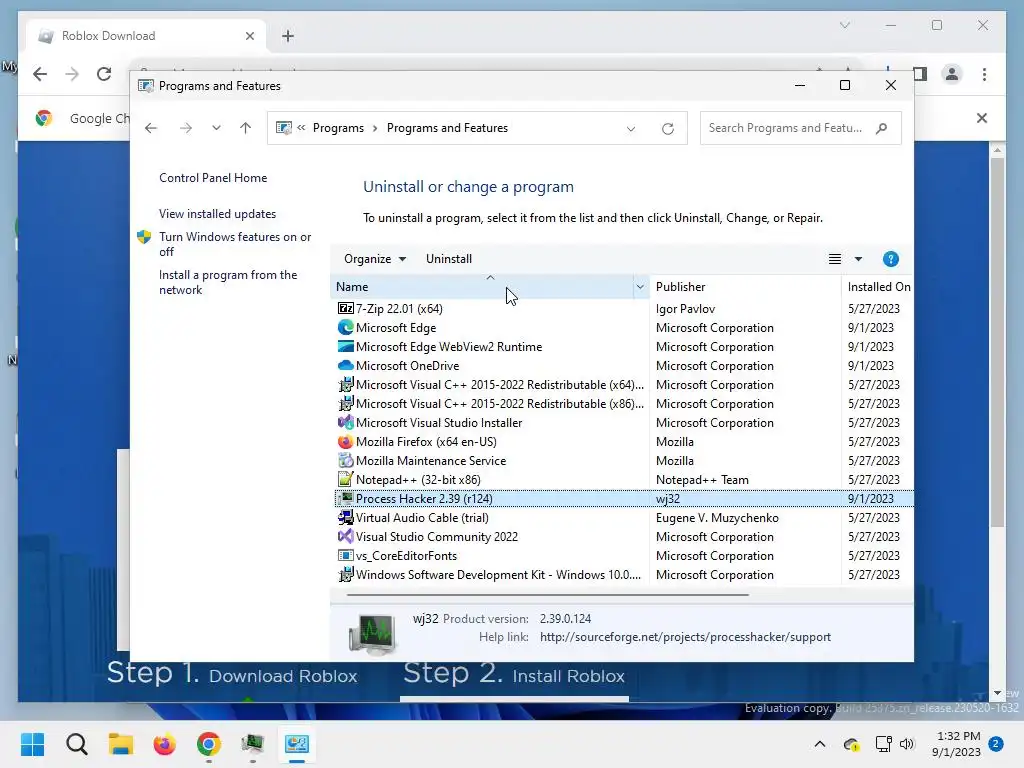Click the taskbar clock showing 1:32 PM
This screenshot has width=1024, height=768.
pos(956,744)
